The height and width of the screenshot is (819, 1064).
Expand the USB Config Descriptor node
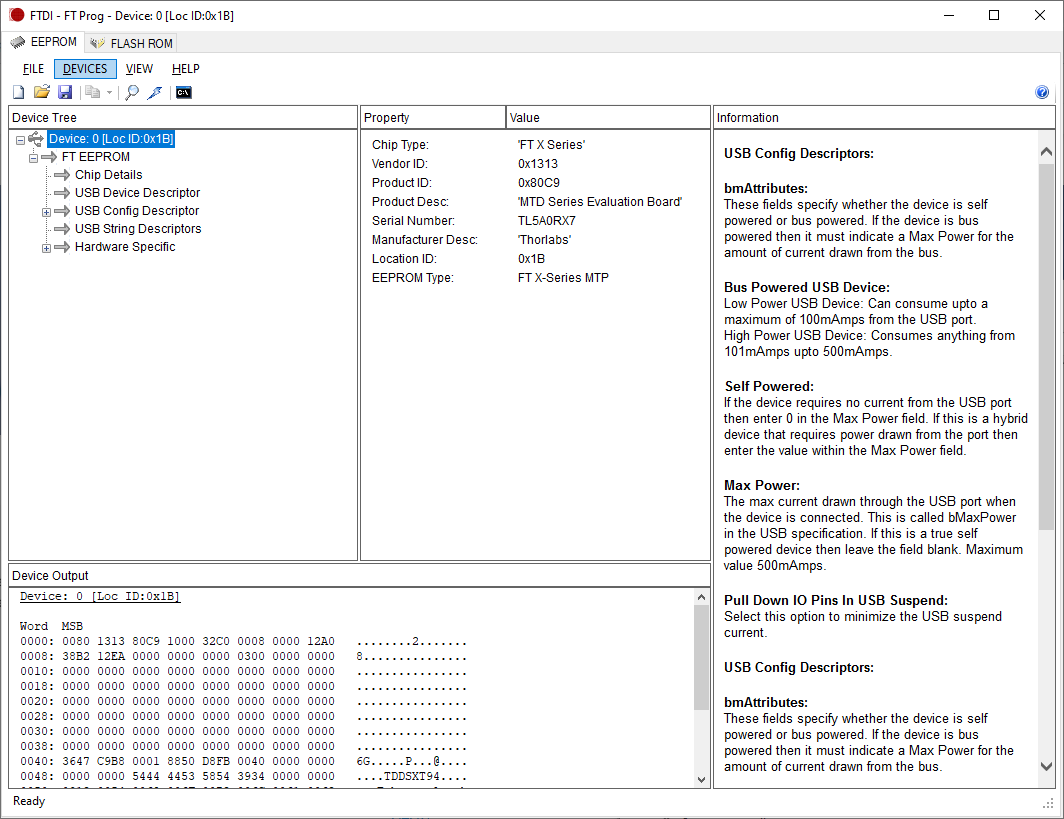(x=46, y=212)
